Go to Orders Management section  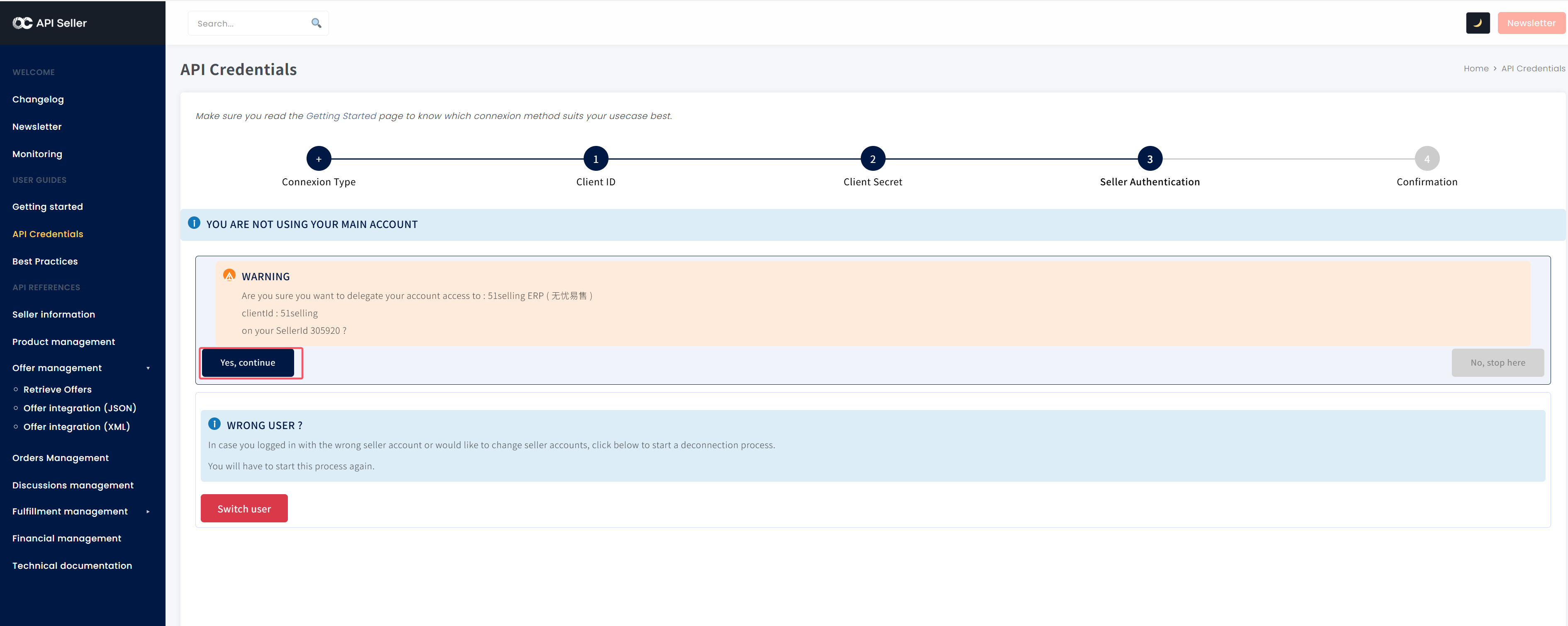point(60,458)
